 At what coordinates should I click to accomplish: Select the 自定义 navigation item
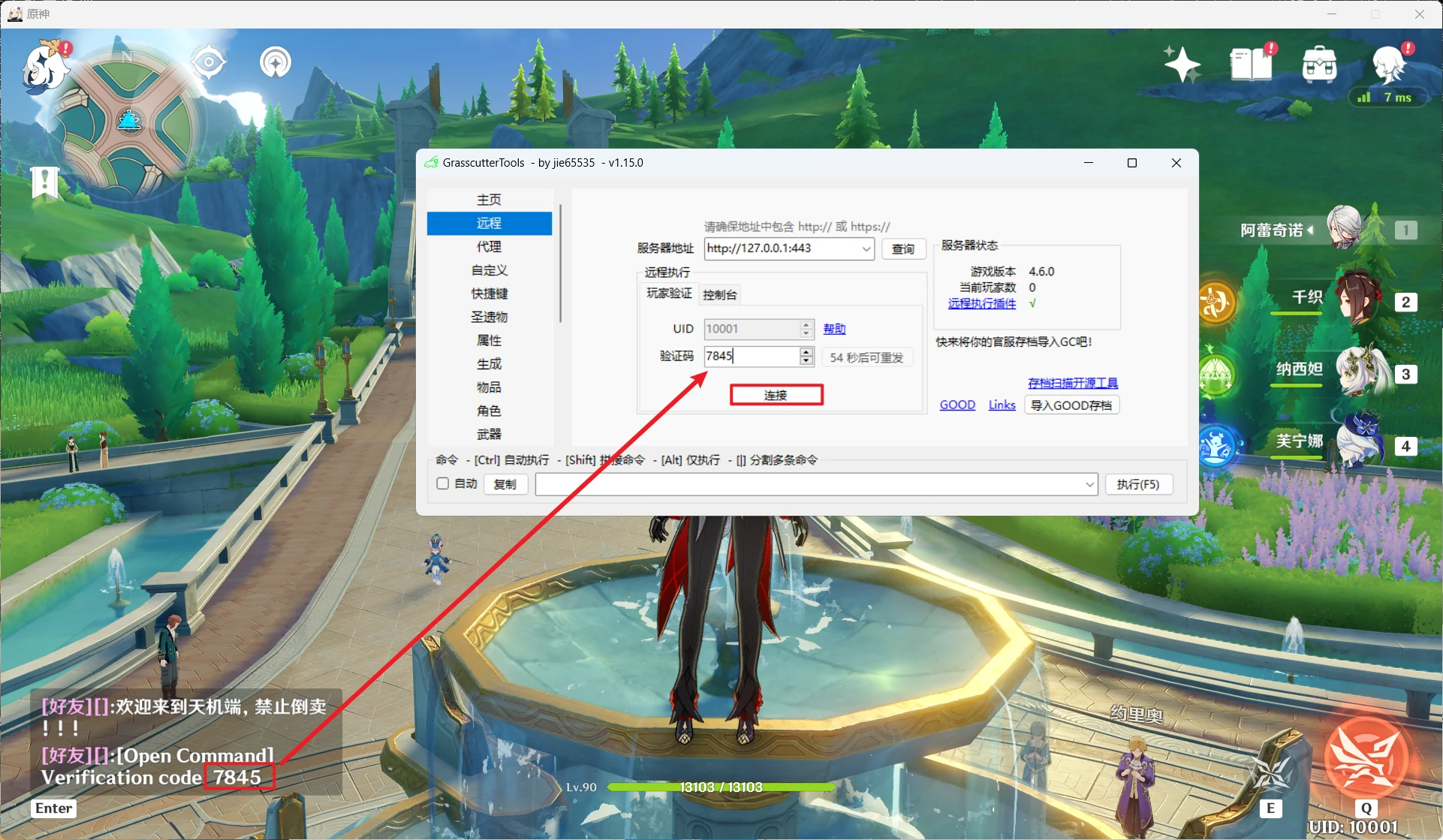pyautogui.click(x=489, y=270)
